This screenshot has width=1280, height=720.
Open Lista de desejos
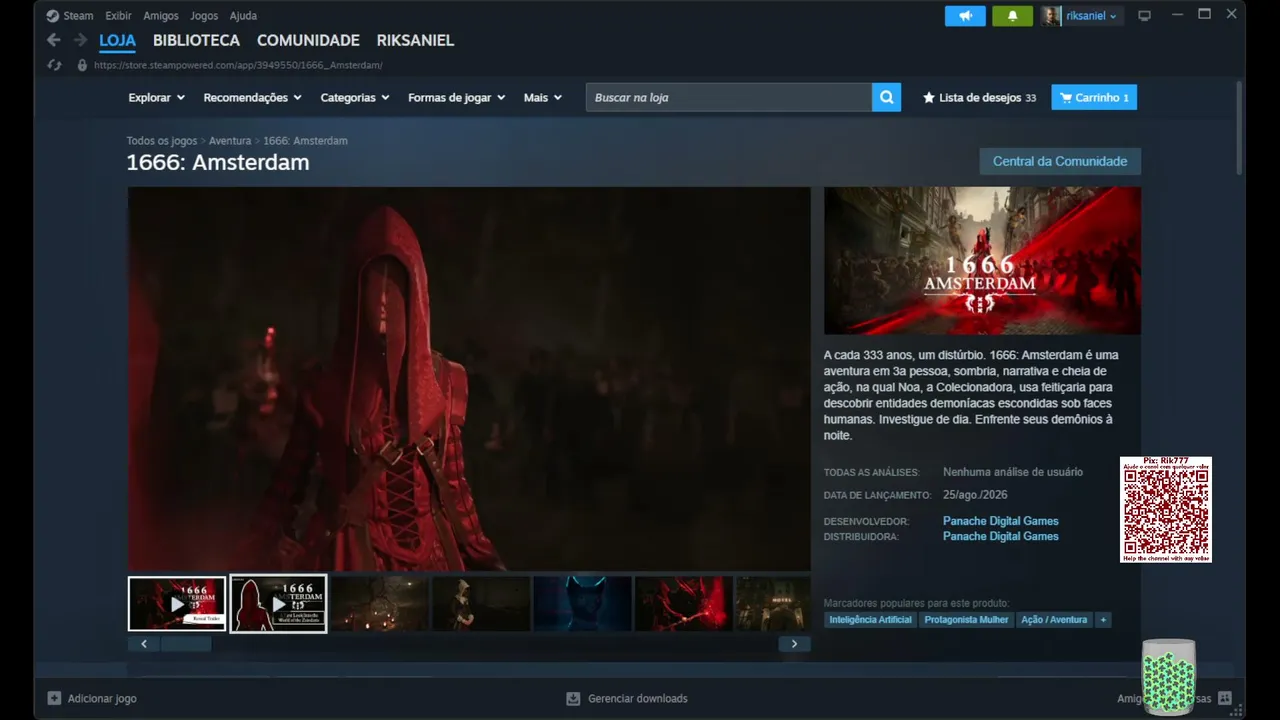tap(979, 98)
